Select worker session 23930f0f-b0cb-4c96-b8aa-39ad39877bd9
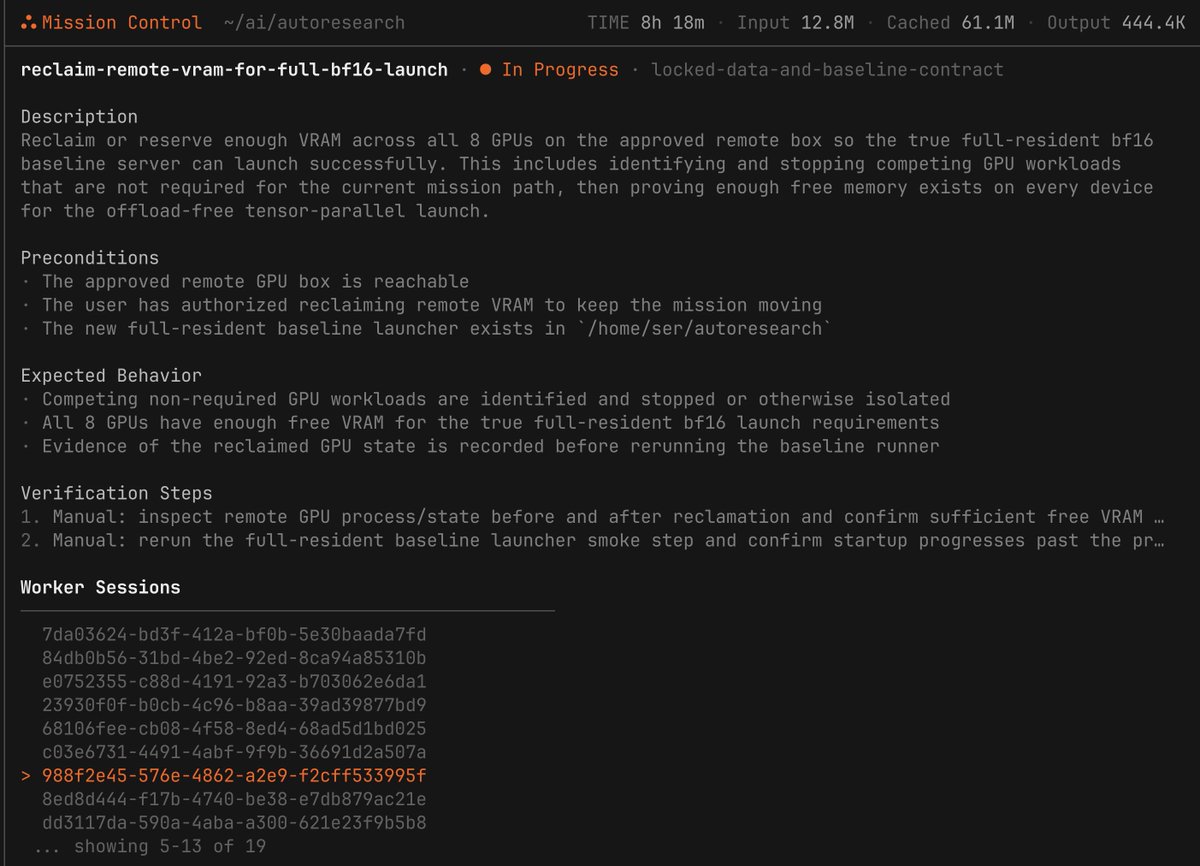 [x=234, y=705]
